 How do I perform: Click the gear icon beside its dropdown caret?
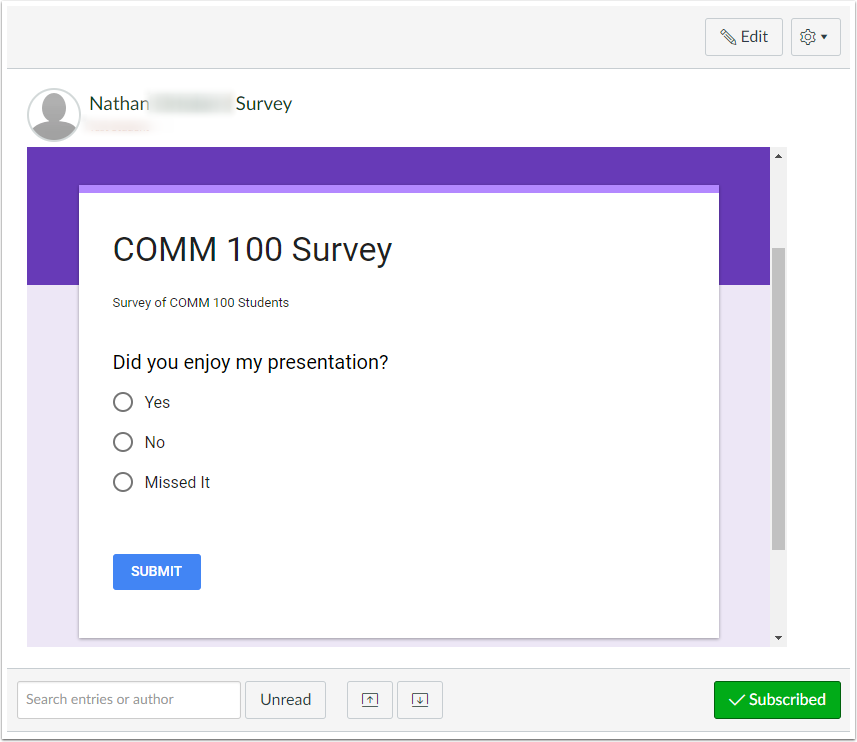[x=808, y=36]
